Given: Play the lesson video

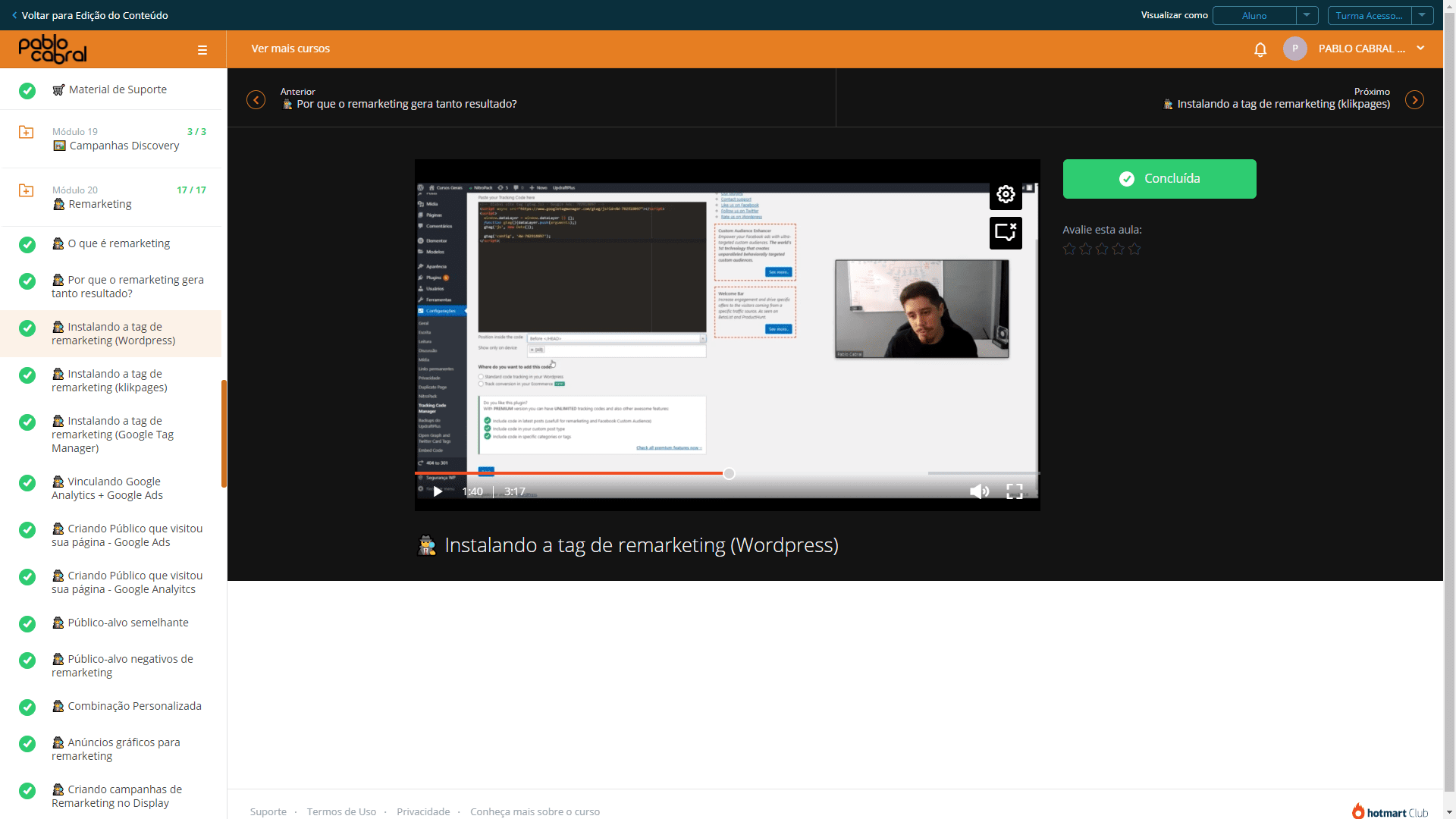Looking at the screenshot, I should 438,491.
